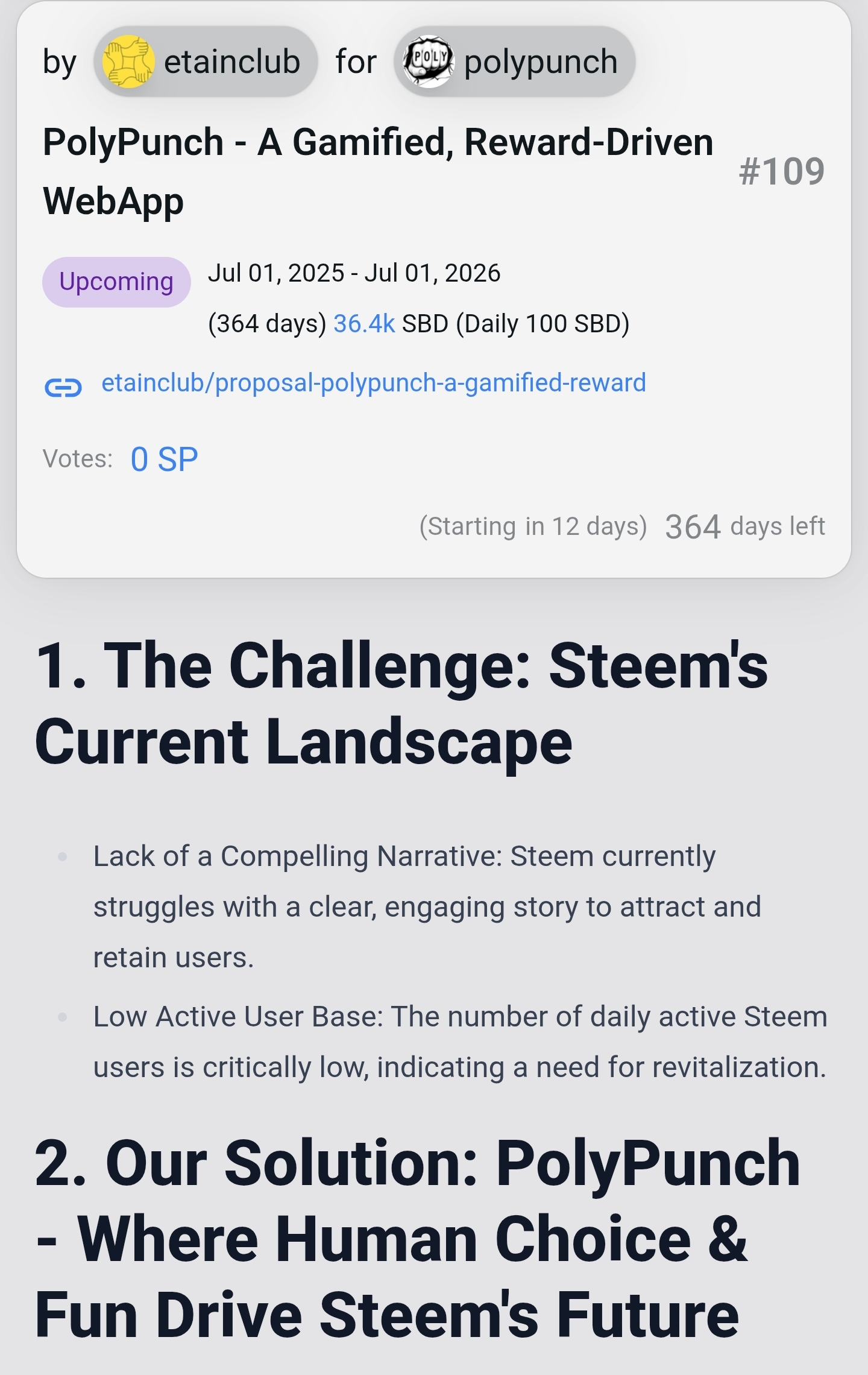This screenshot has height=1375, width=868.
Task: Click the Upcoming status badge
Action: (116, 282)
